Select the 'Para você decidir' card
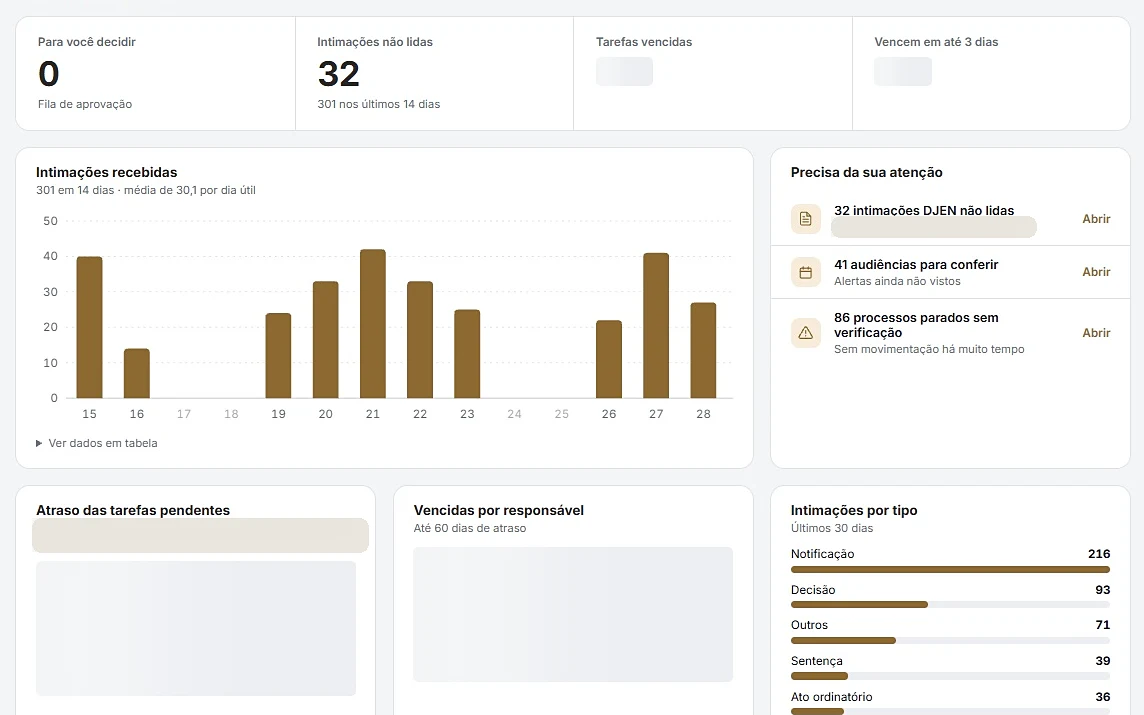Viewport: 1144px width, 715px height. (x=155, y=74)
